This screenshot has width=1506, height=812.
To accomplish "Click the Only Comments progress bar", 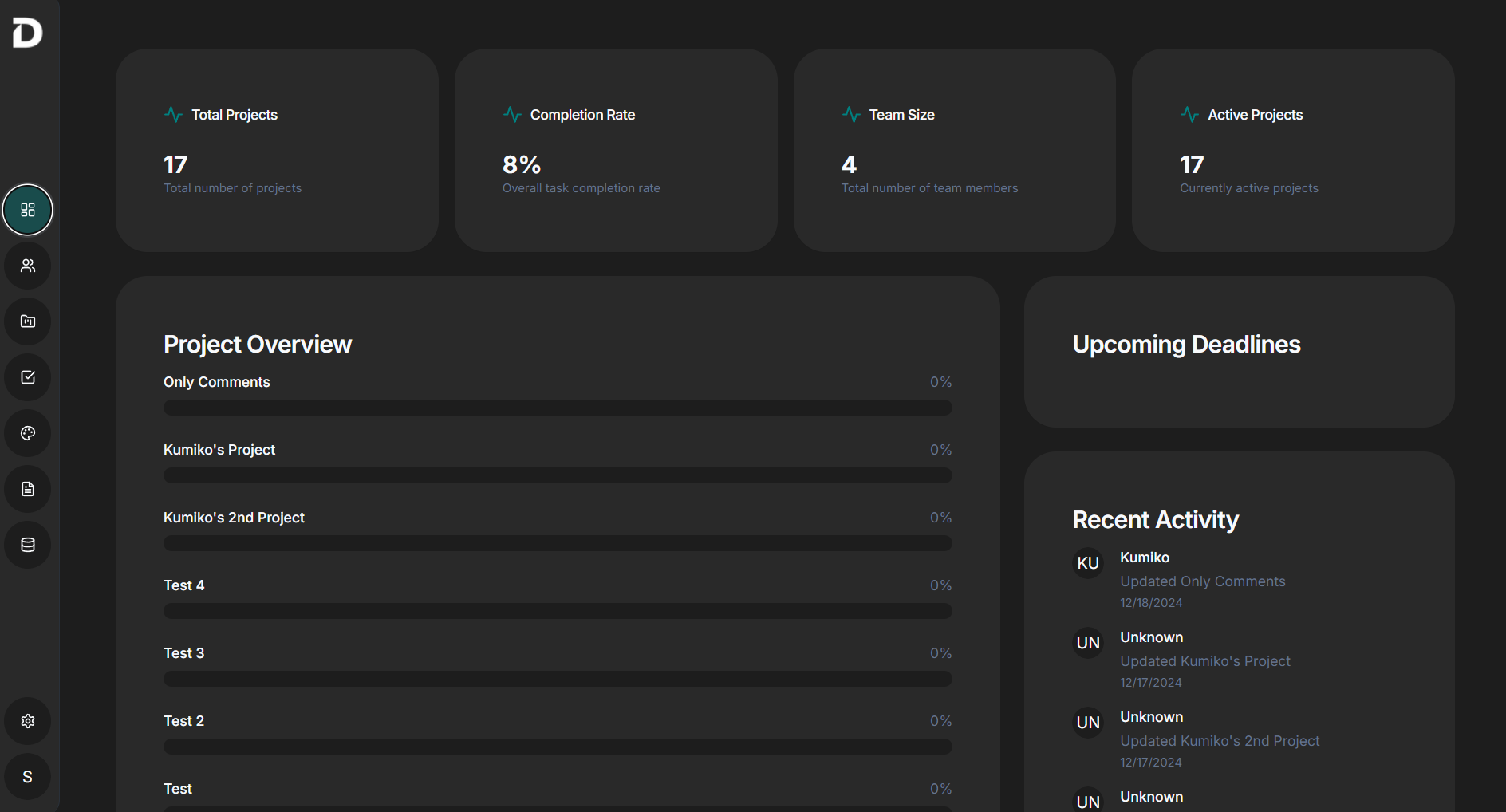I will point(558,408).
